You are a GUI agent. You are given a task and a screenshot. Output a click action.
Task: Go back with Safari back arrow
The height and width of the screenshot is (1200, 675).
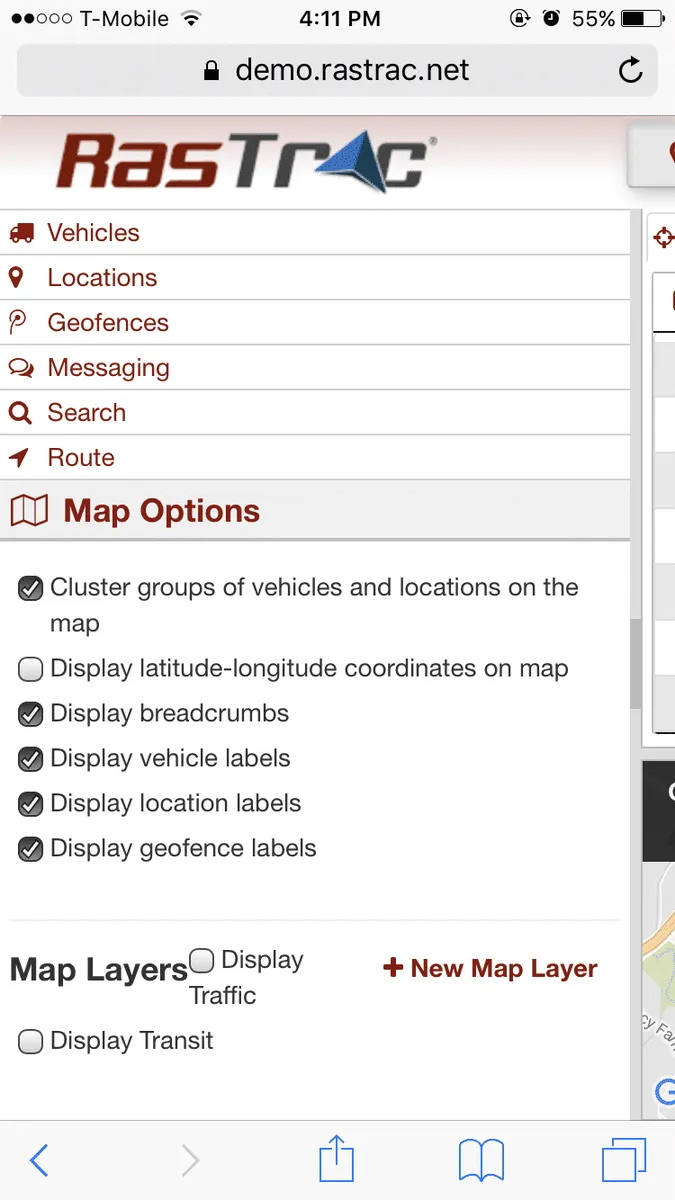(39, 1161)
